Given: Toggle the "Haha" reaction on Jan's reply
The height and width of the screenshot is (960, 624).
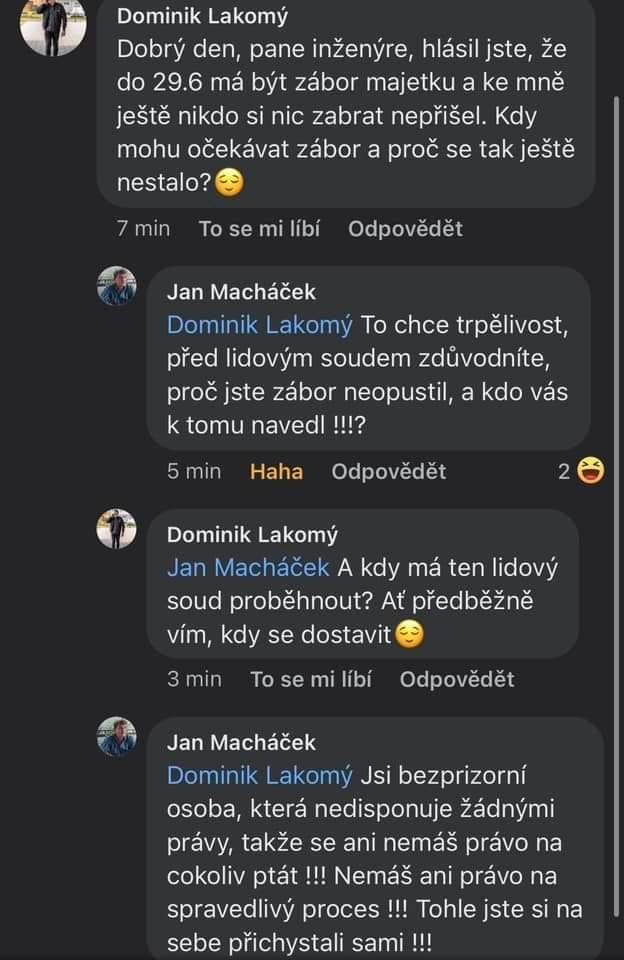Looking at the screenshot, I should tap(276, 471).
